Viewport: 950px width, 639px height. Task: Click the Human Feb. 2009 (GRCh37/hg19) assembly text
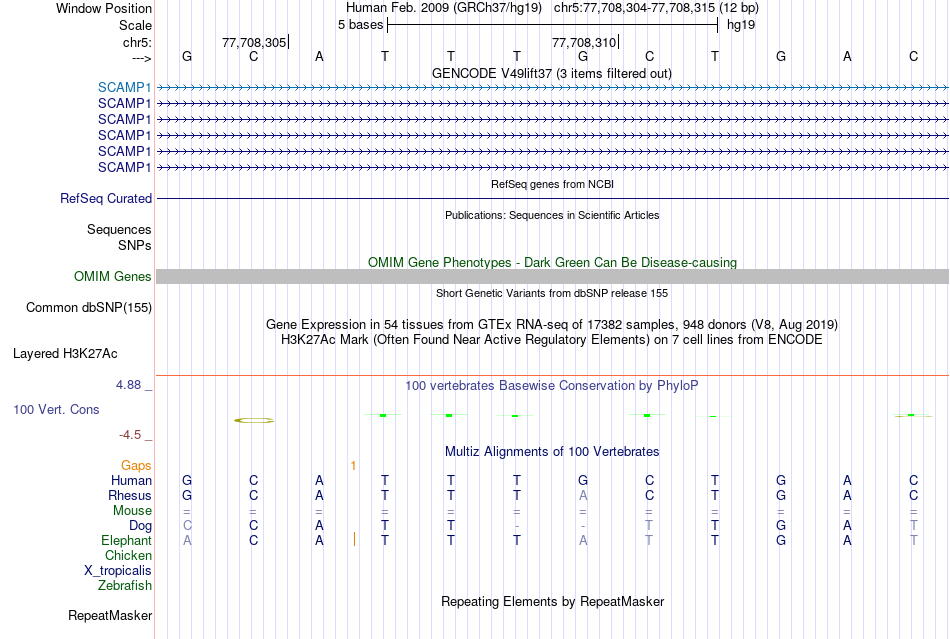443,8
